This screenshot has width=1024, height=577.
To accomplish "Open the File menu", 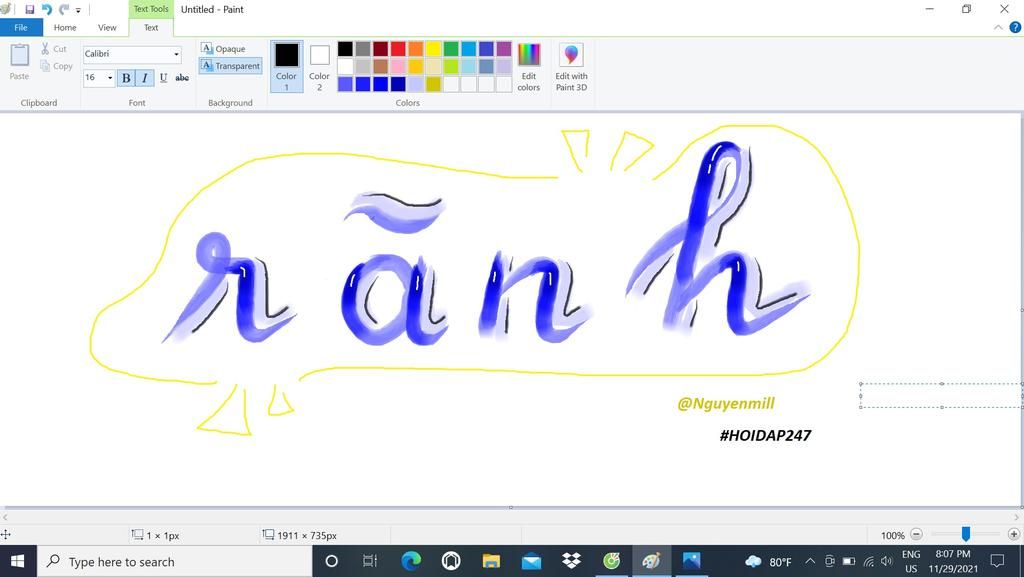I will (21, 27).
